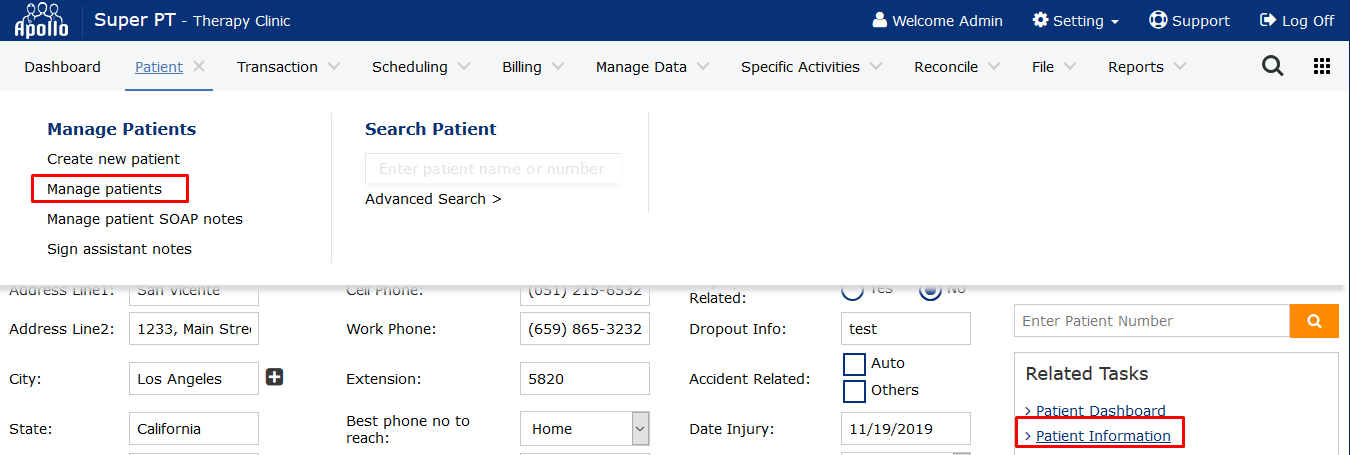Select Manage patients menu entry

pos(104,189)
